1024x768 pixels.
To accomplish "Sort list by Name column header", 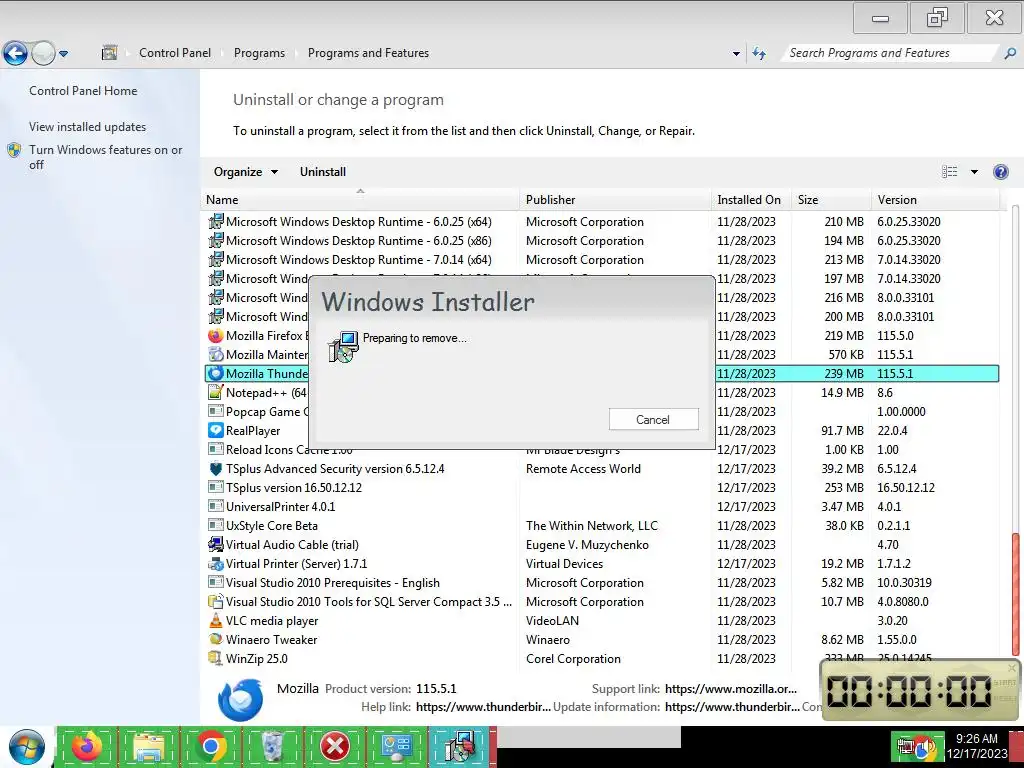I will click(x=360, y=200).
